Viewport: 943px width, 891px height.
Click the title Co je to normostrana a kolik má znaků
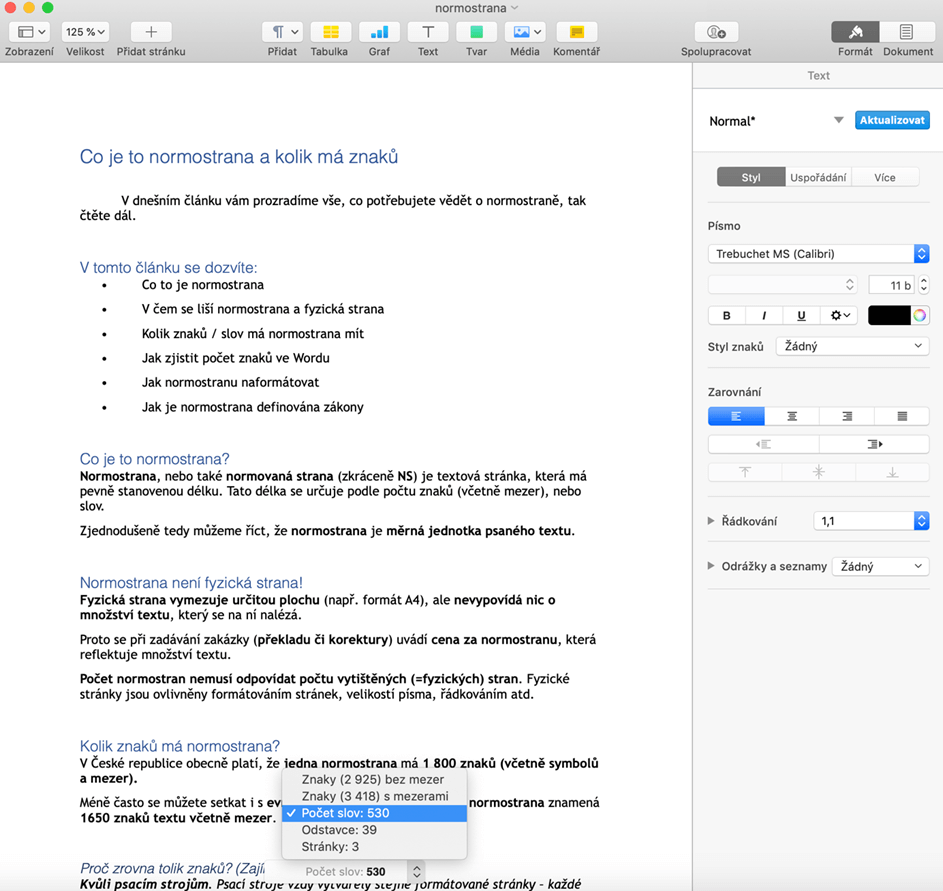[x=239, y=157]
